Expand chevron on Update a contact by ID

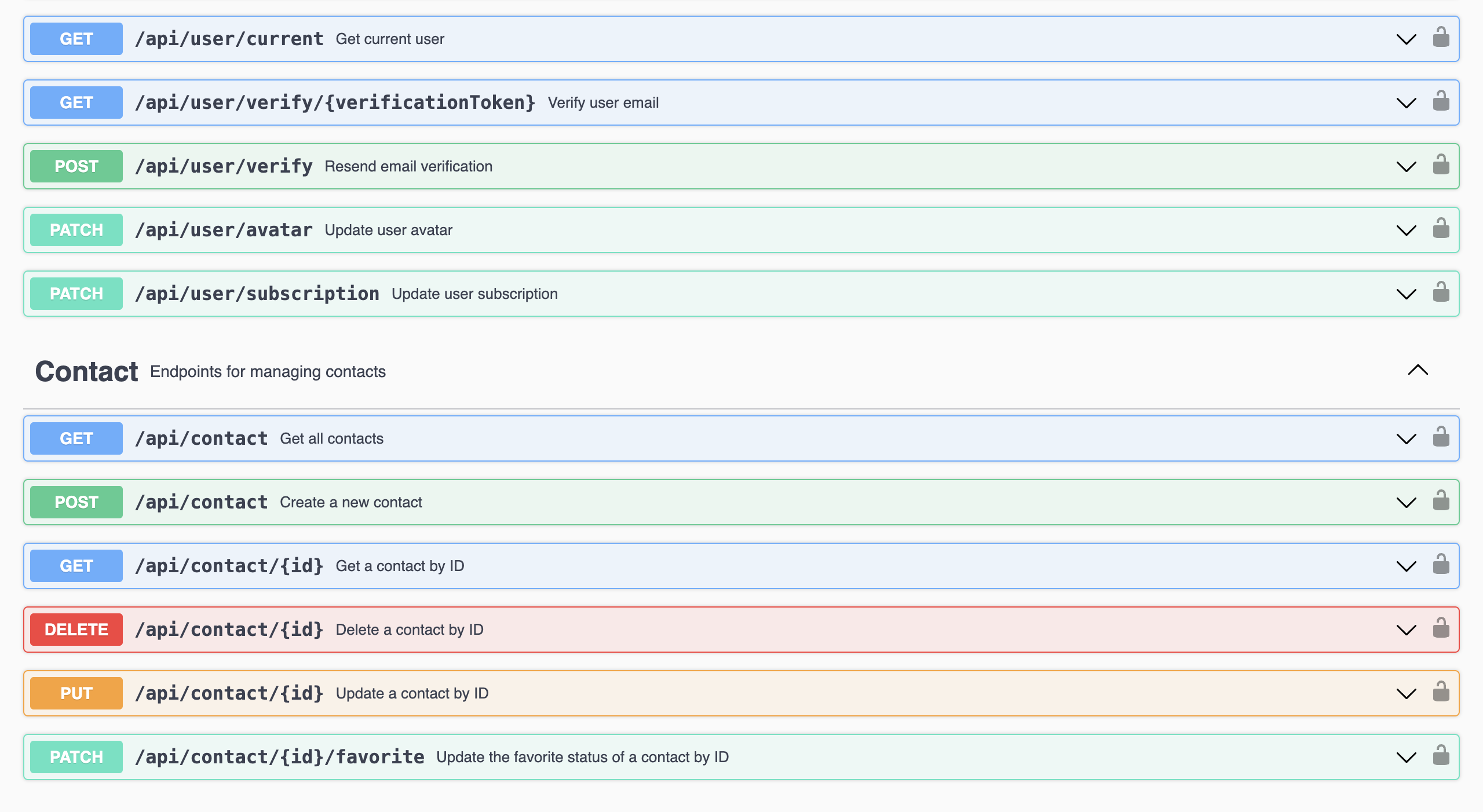pyautogui.click(x=1406, y=694)
